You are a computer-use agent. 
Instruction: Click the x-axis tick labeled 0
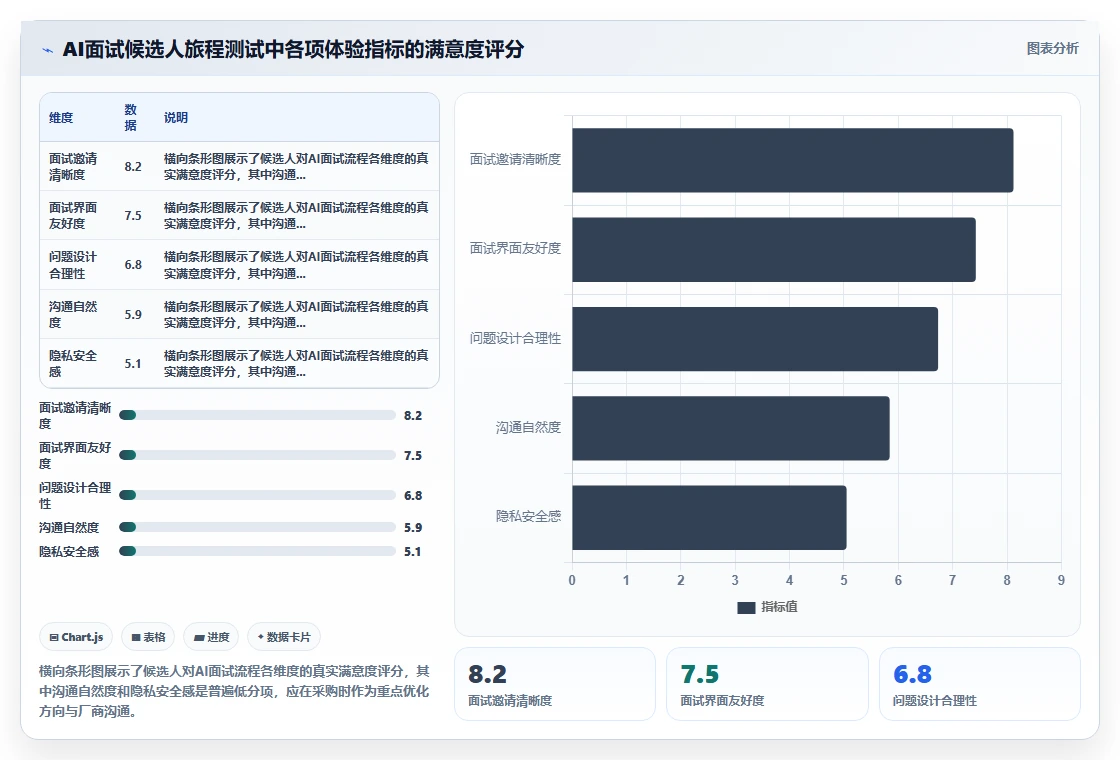coord(571,581)
